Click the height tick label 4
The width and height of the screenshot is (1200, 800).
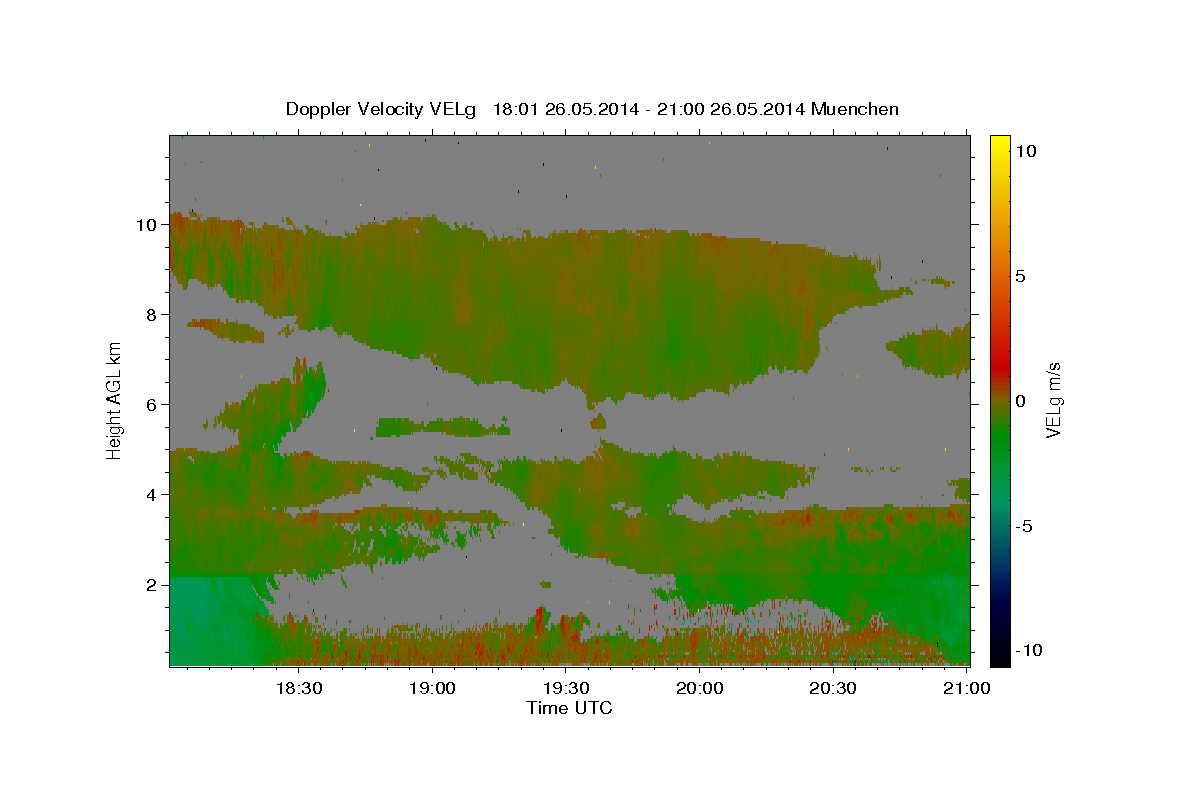tap(153, 495)
